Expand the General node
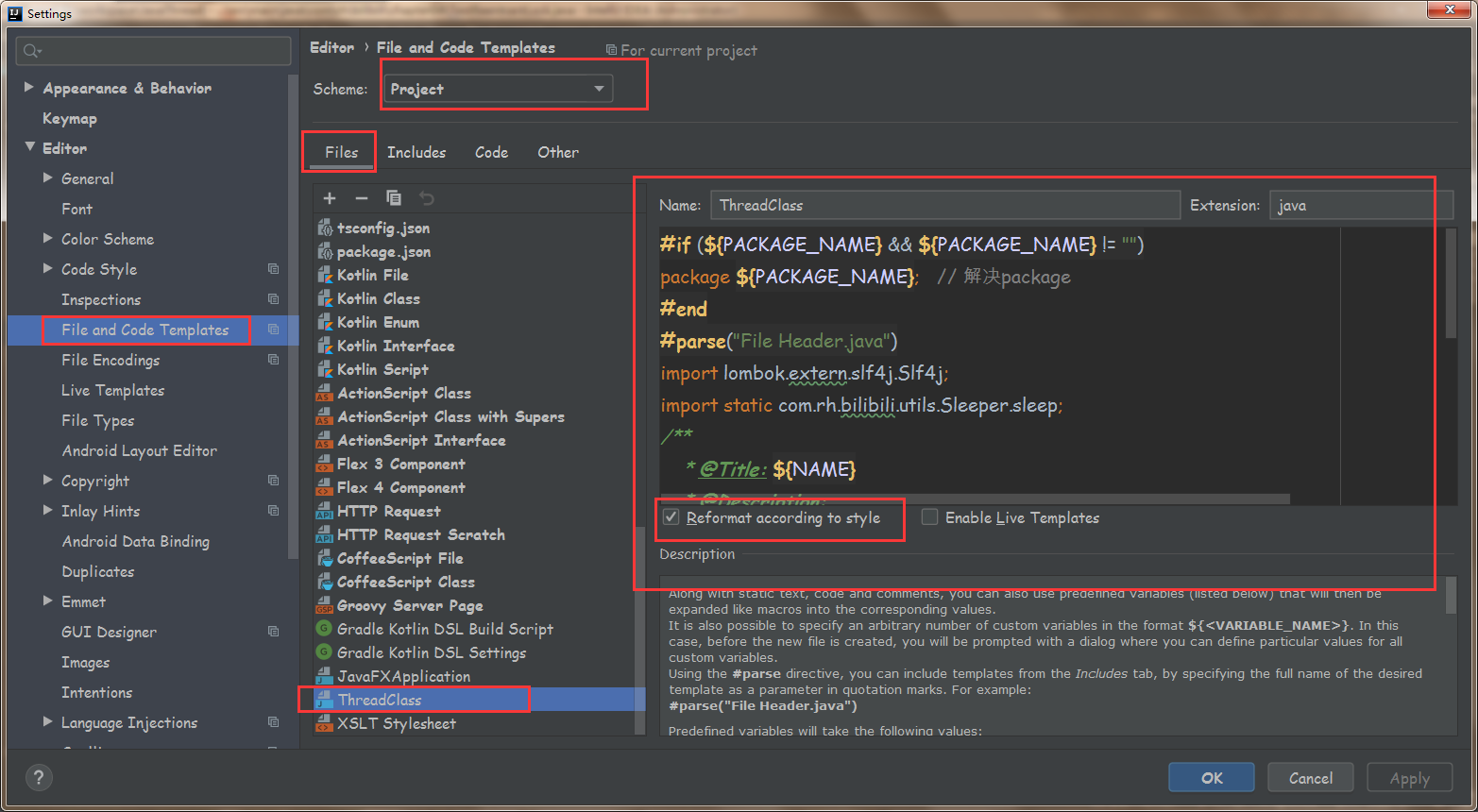Image resolution: width=1478 pixels, height=812 pixels. (x=47, y=178)
